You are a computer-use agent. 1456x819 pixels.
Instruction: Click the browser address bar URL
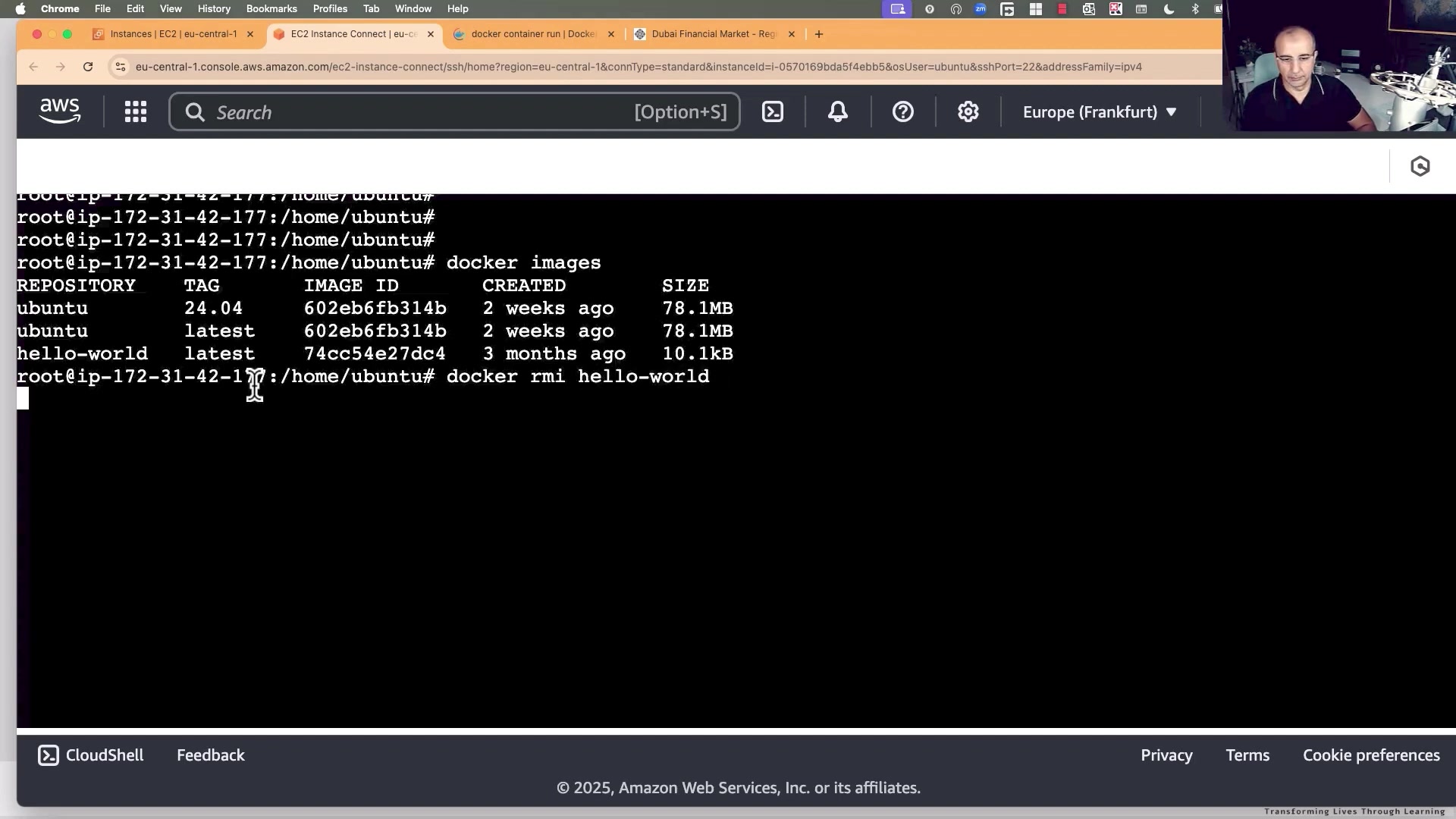pos(639,67)
